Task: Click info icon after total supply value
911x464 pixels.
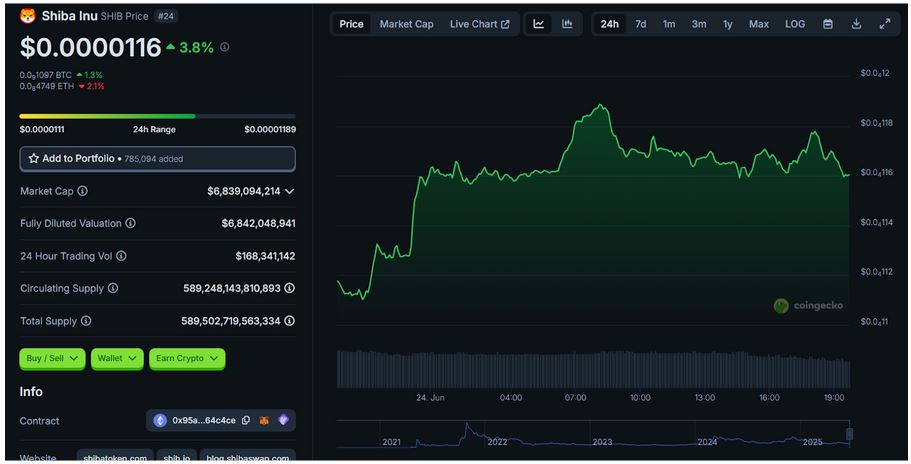Action: [289, 321]
